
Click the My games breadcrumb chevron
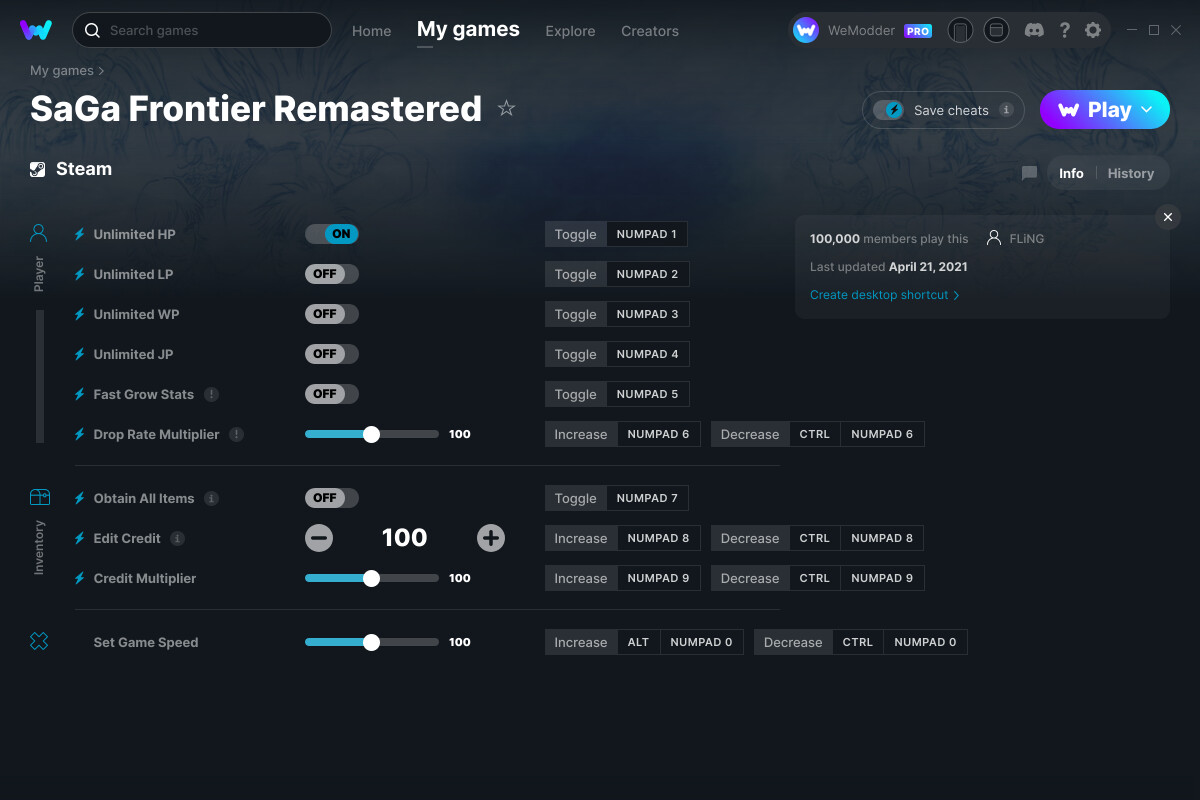(102, 71)
